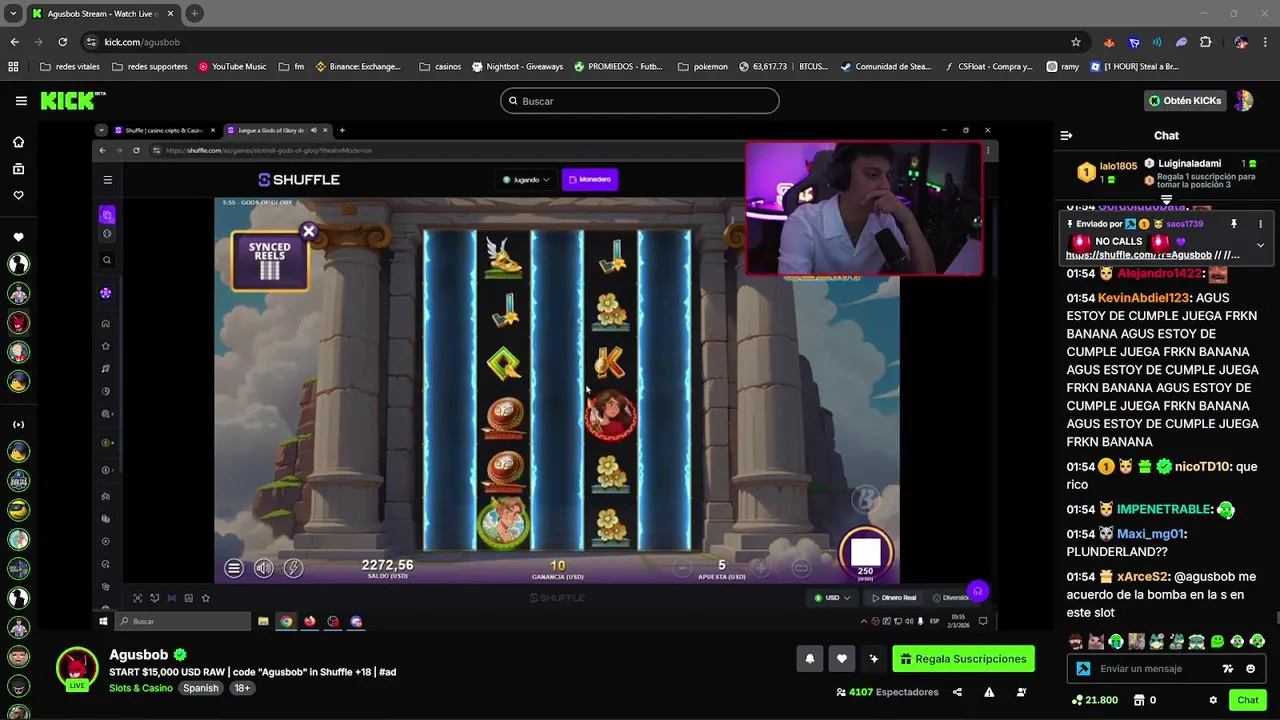The image size is (1280, 720).
Task: Click Chrome icon in streamed taskbar
Action: point(286,621)
